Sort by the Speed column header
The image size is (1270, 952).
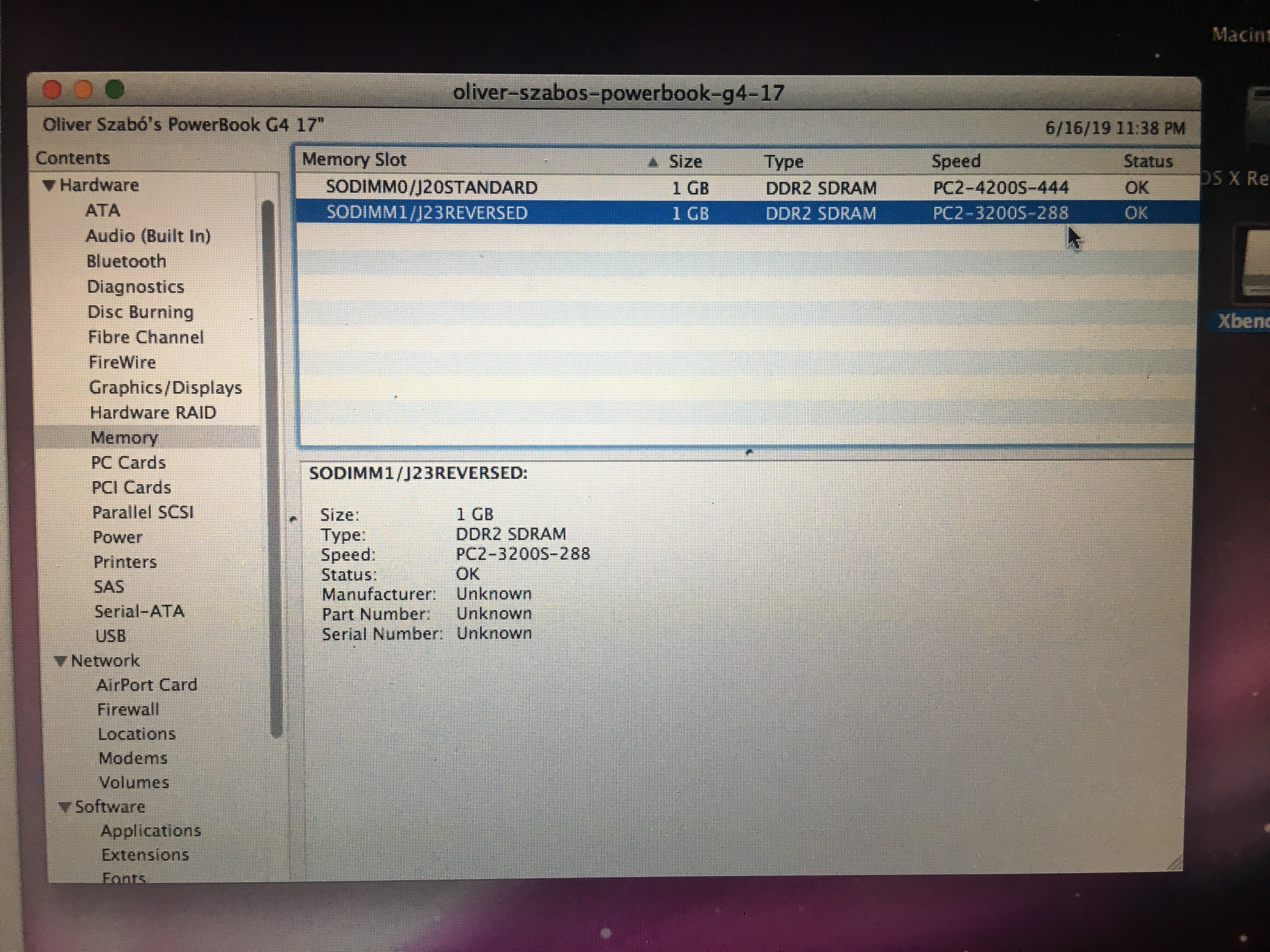[956, 161]
